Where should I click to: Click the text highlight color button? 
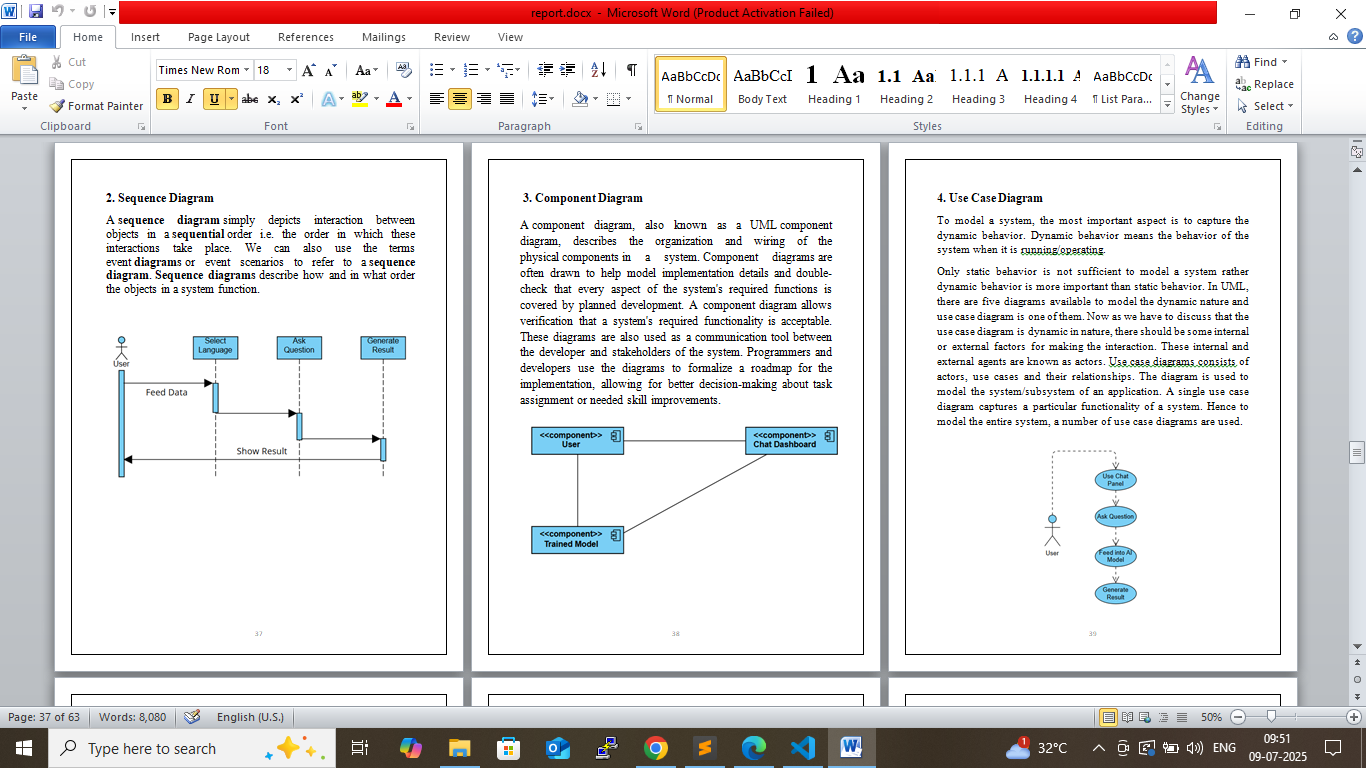[x=359, y=99]
